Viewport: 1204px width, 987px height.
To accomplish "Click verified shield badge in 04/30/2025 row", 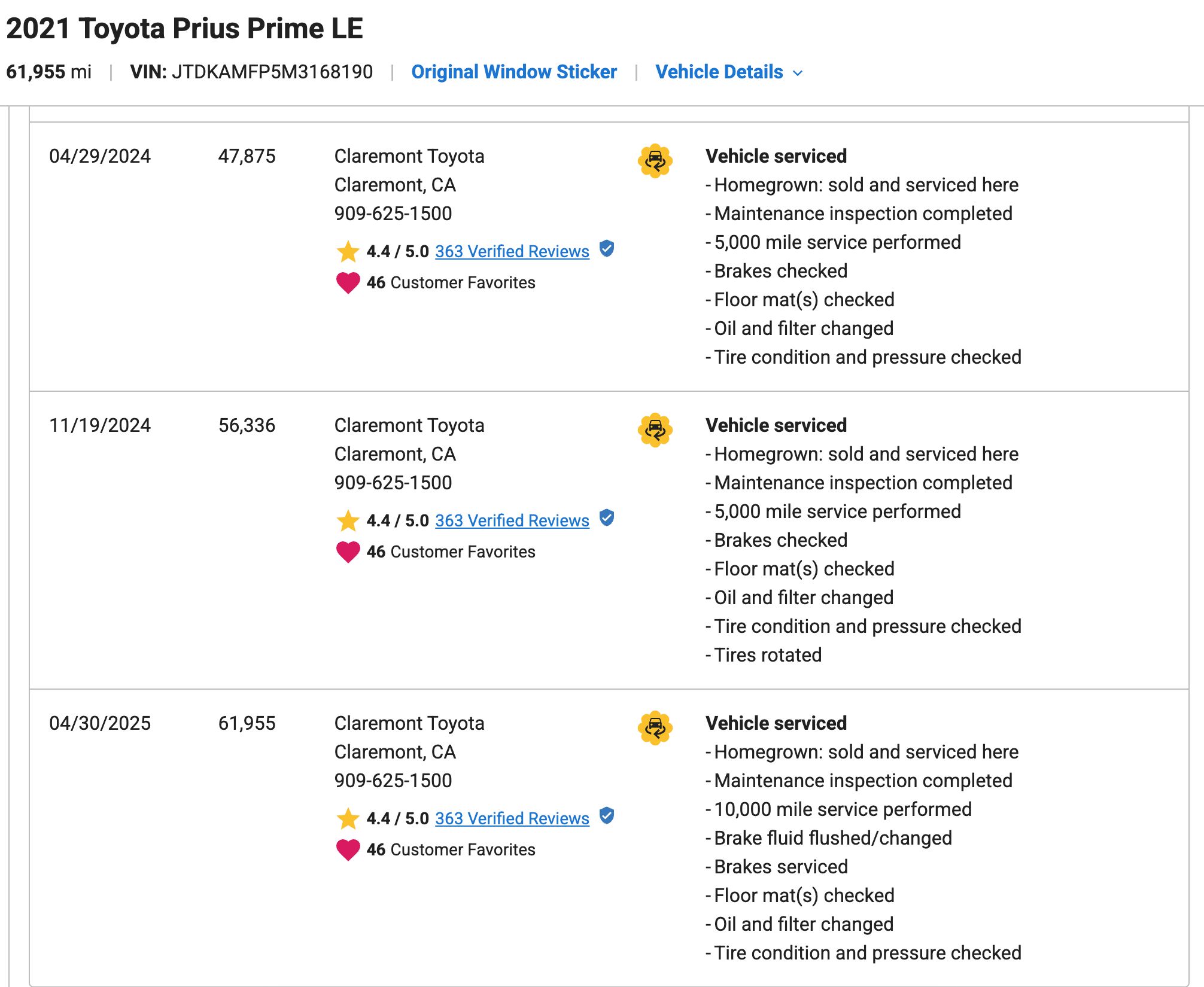I will [607, 815].
